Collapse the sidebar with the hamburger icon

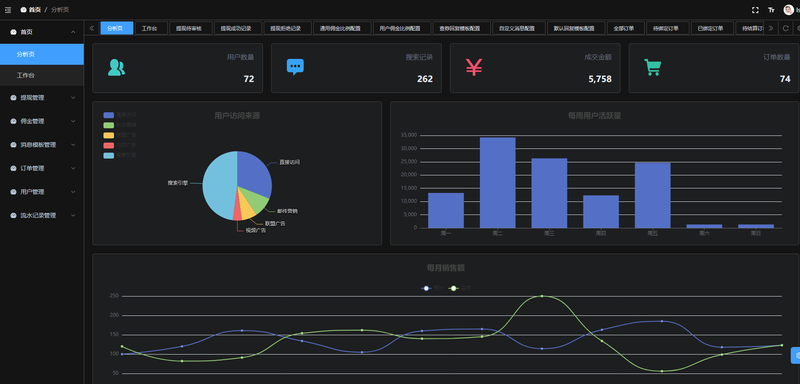[x=8, y=10]
